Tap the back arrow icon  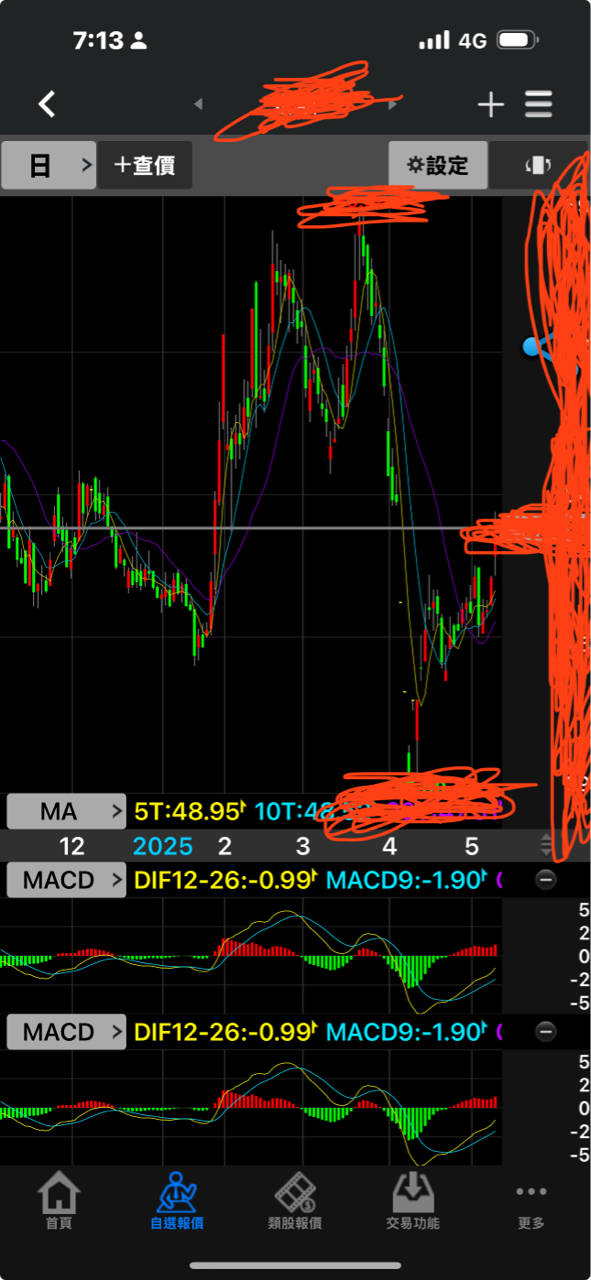click(x=47, y=103)
